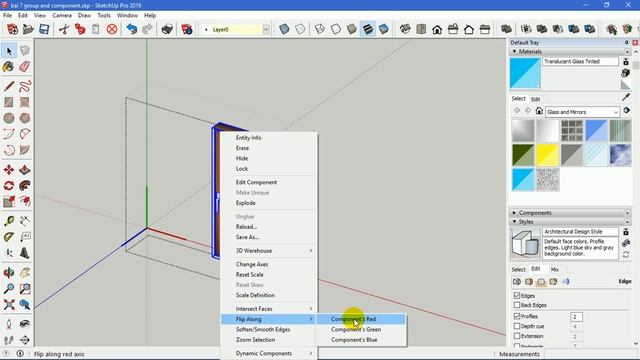This screenshot has height=360, width=640.
Task: Choose the Polygon tool
Action: tap(24, 118)
